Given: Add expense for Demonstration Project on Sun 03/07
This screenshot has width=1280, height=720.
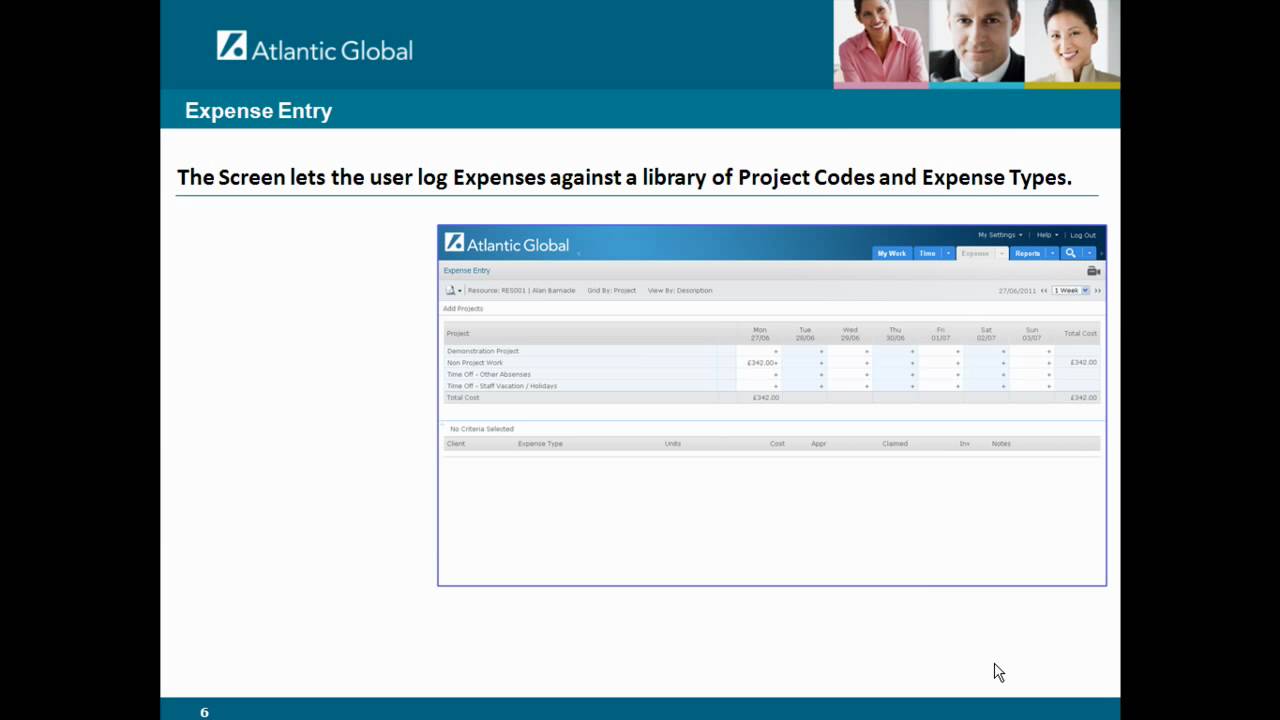Looking at the screenshot, I should click(1048, 352).
